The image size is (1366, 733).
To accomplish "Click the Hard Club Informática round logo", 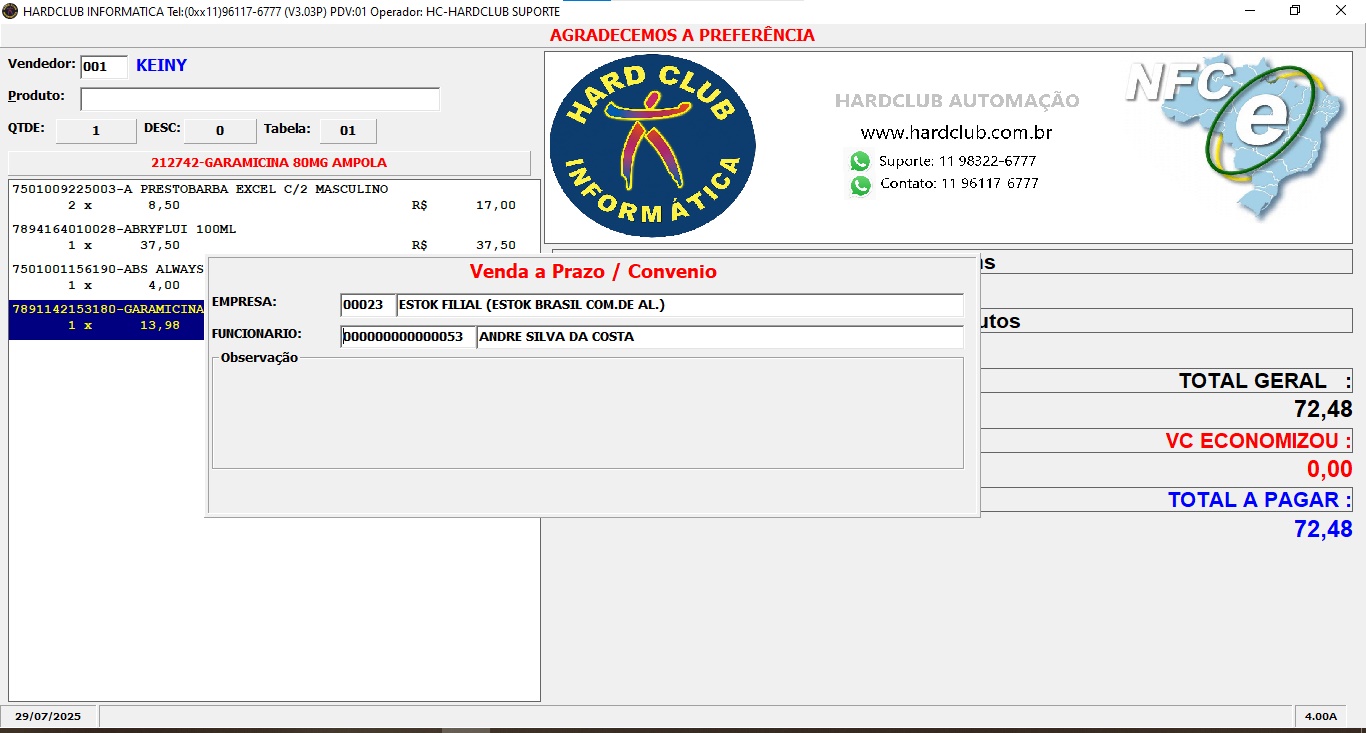I will tap(652, 146).
